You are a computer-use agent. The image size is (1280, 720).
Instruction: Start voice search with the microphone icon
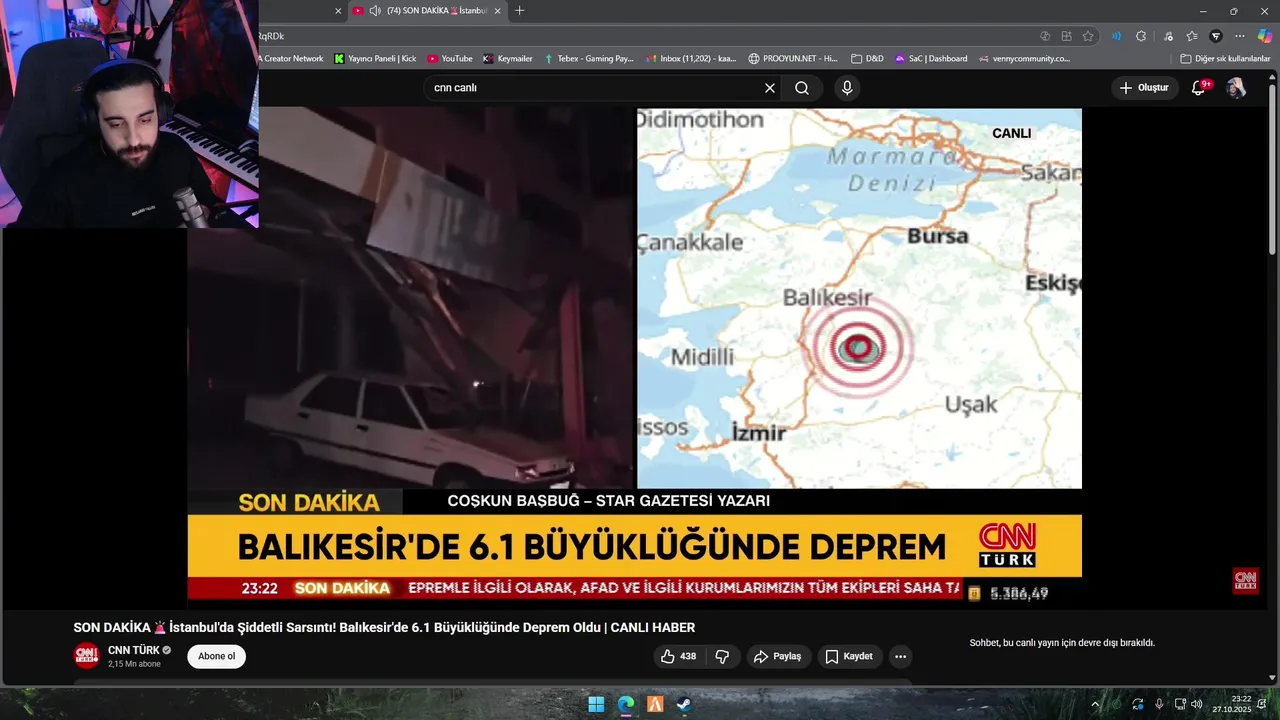click(847, 88)
